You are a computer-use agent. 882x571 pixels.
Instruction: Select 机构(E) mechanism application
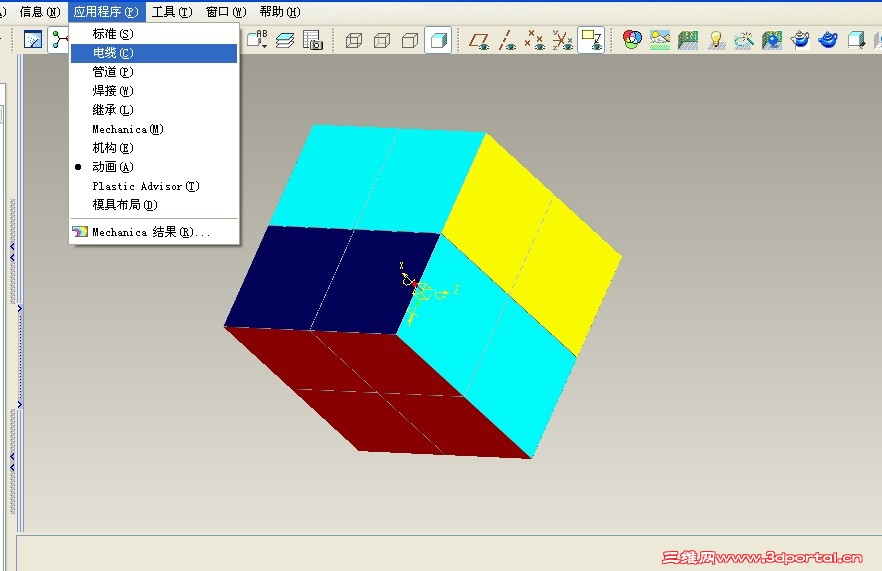tap(154, 148)
